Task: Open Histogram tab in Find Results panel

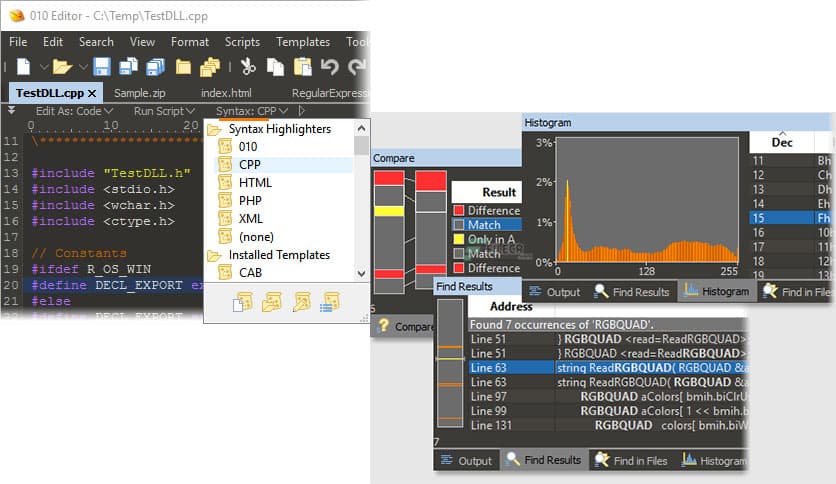Action: [714, 461]
